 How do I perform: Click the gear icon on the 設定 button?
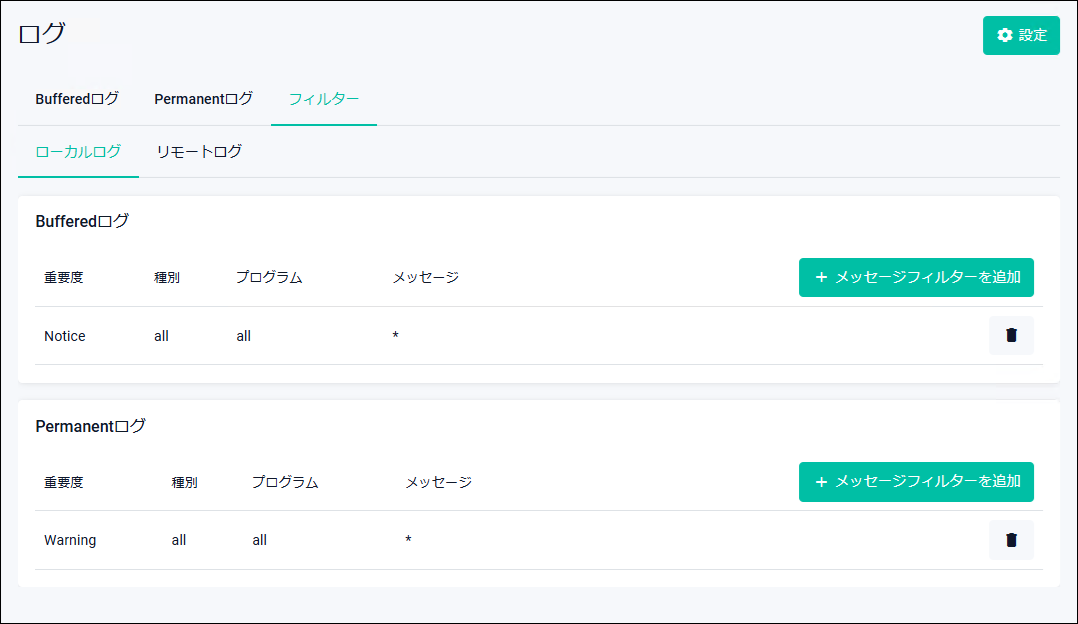coord(1005,35)
